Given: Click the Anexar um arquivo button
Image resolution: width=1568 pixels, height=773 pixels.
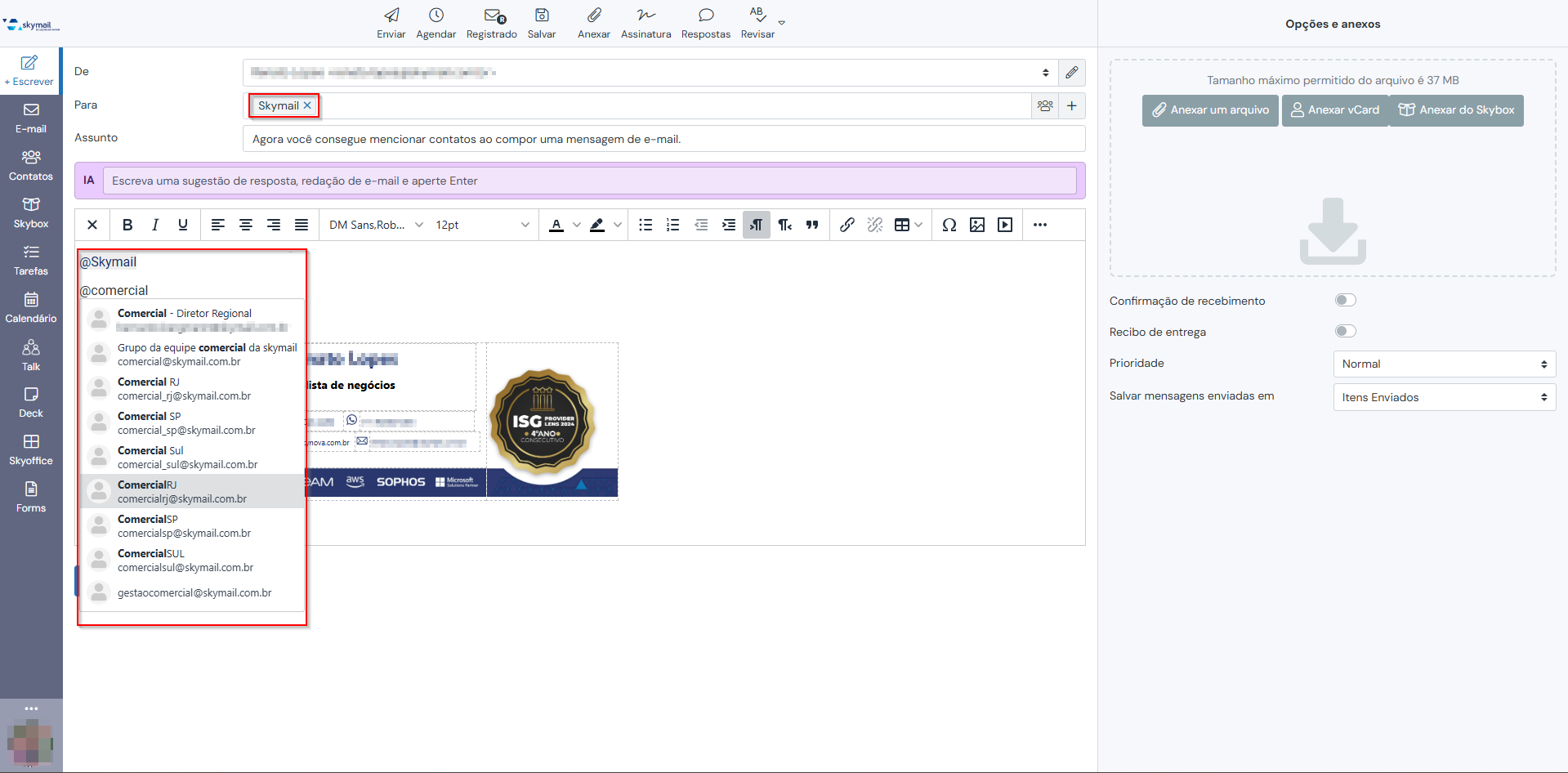Looking at the screenshot, I should [1210, 110].
